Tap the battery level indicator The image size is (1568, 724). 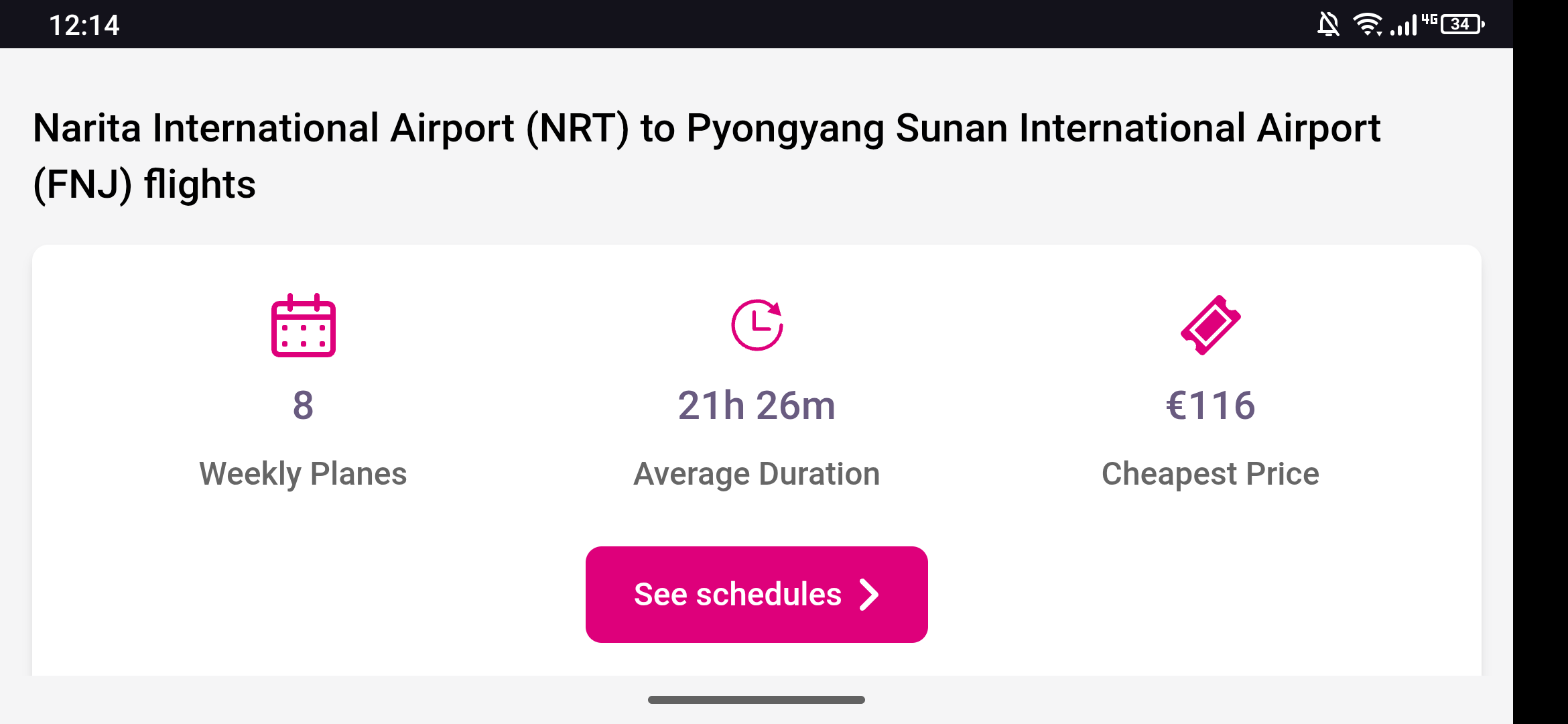[x=1463, y=25]
